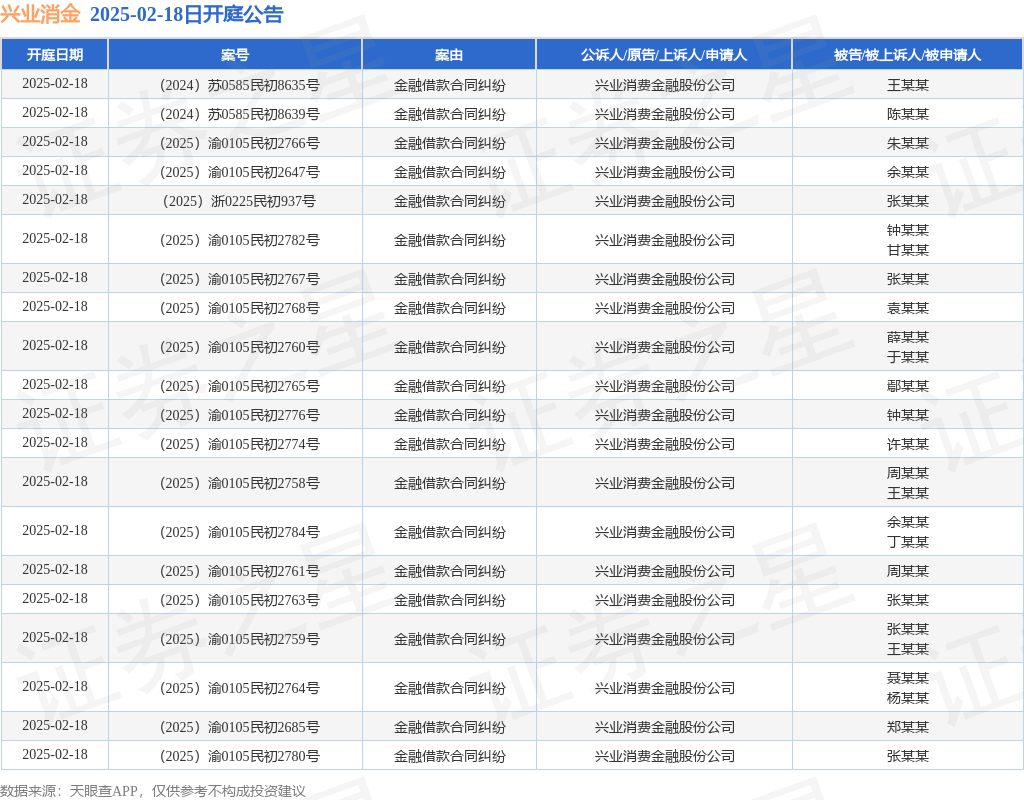This screenshot has height=800, width=1024.
Task: Click the 2025-02-18日开庭公告 heading
Action: tap(186, 14)
